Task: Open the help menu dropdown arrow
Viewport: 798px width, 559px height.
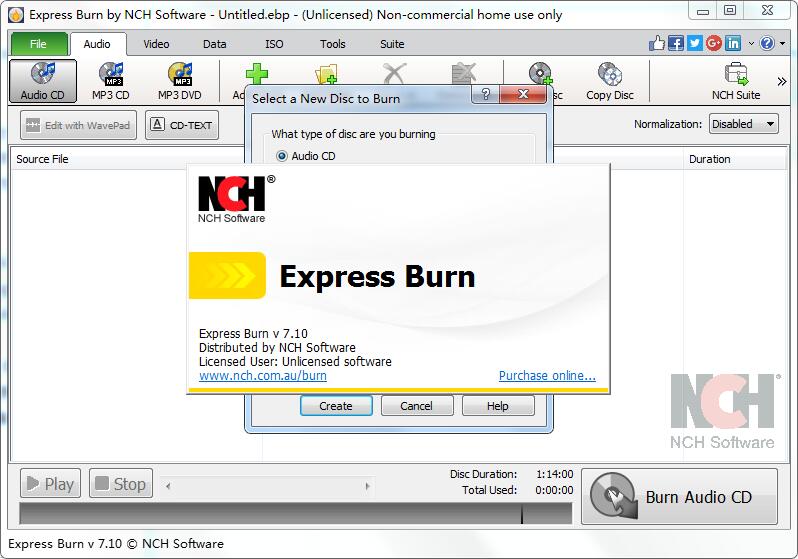Action: tap(781, 44)
